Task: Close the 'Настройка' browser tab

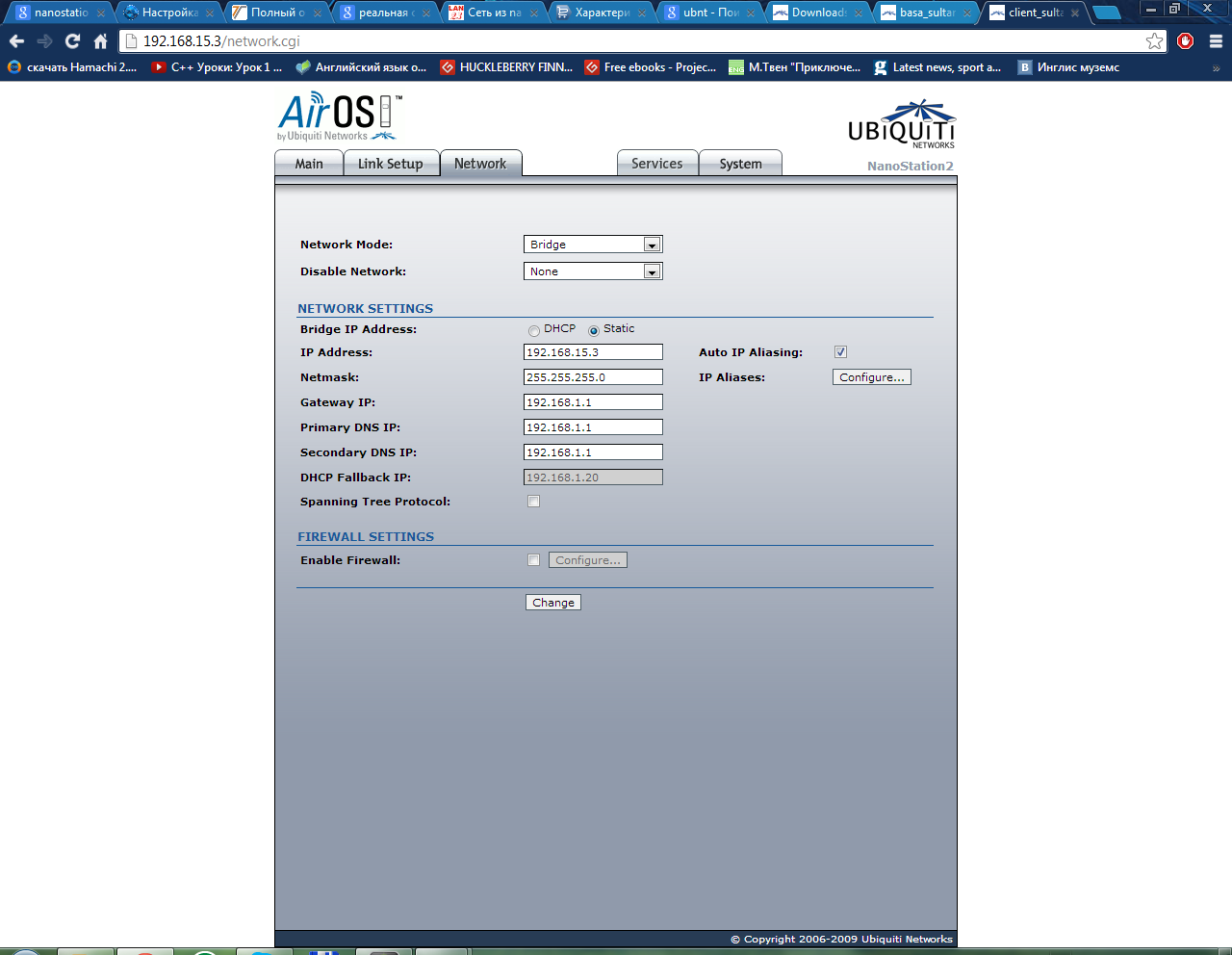Action: click(210, 13)
